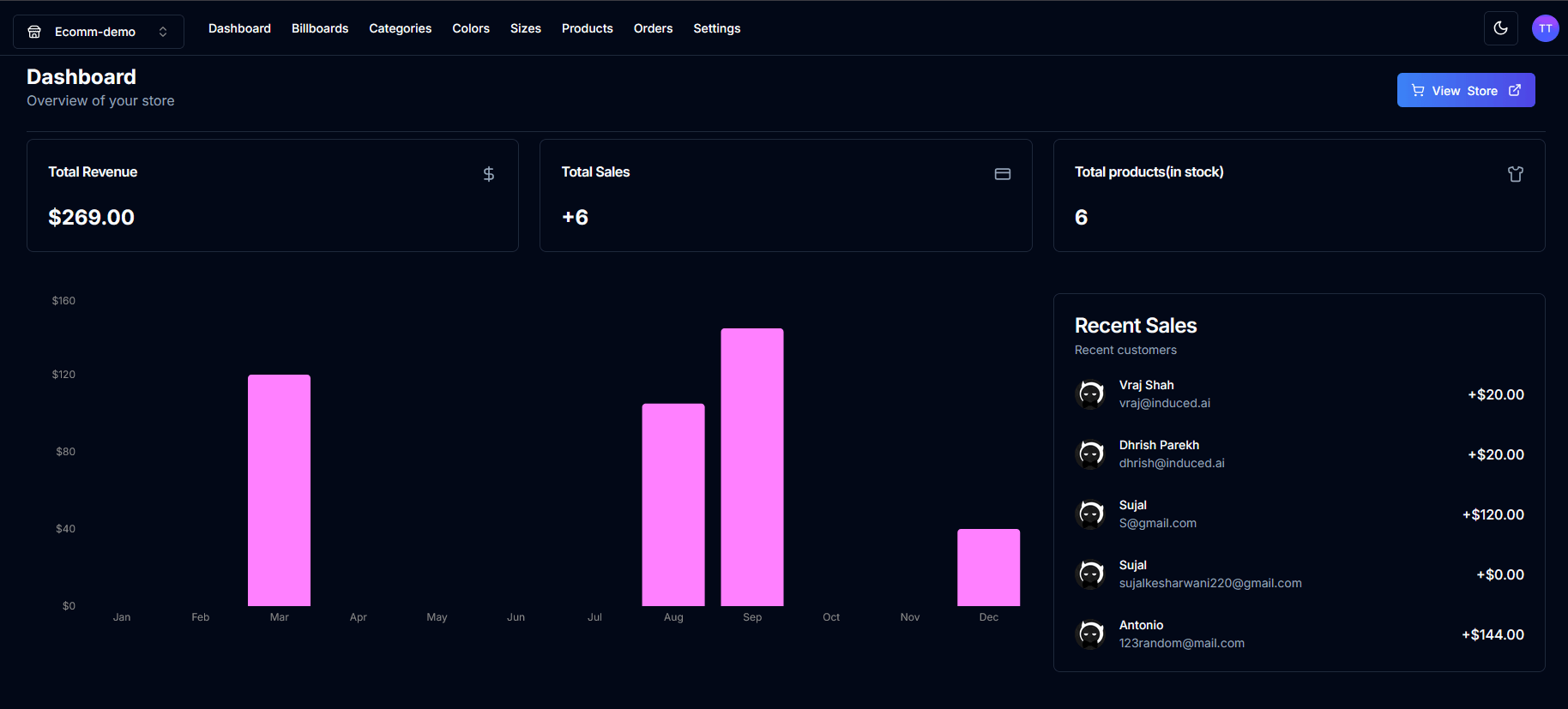The width and height of the screenshot is (1568, 709).
Task: Click the credit card icon in Total Sales
Action: tap(1002, 174)
